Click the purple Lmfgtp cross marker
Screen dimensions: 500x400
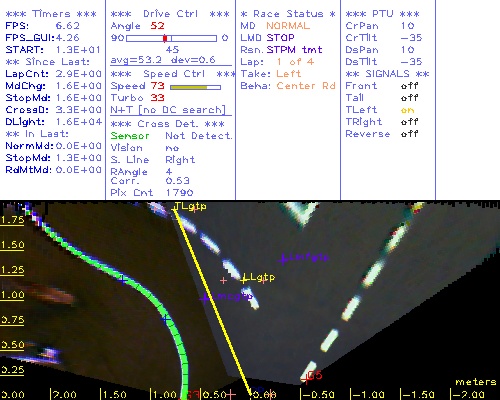pos(283,259)
